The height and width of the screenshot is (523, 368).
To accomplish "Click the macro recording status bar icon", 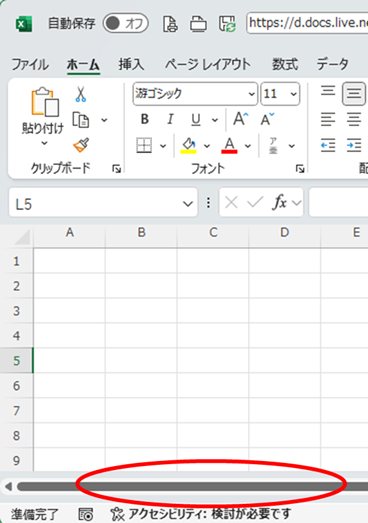I will (86, 514).
